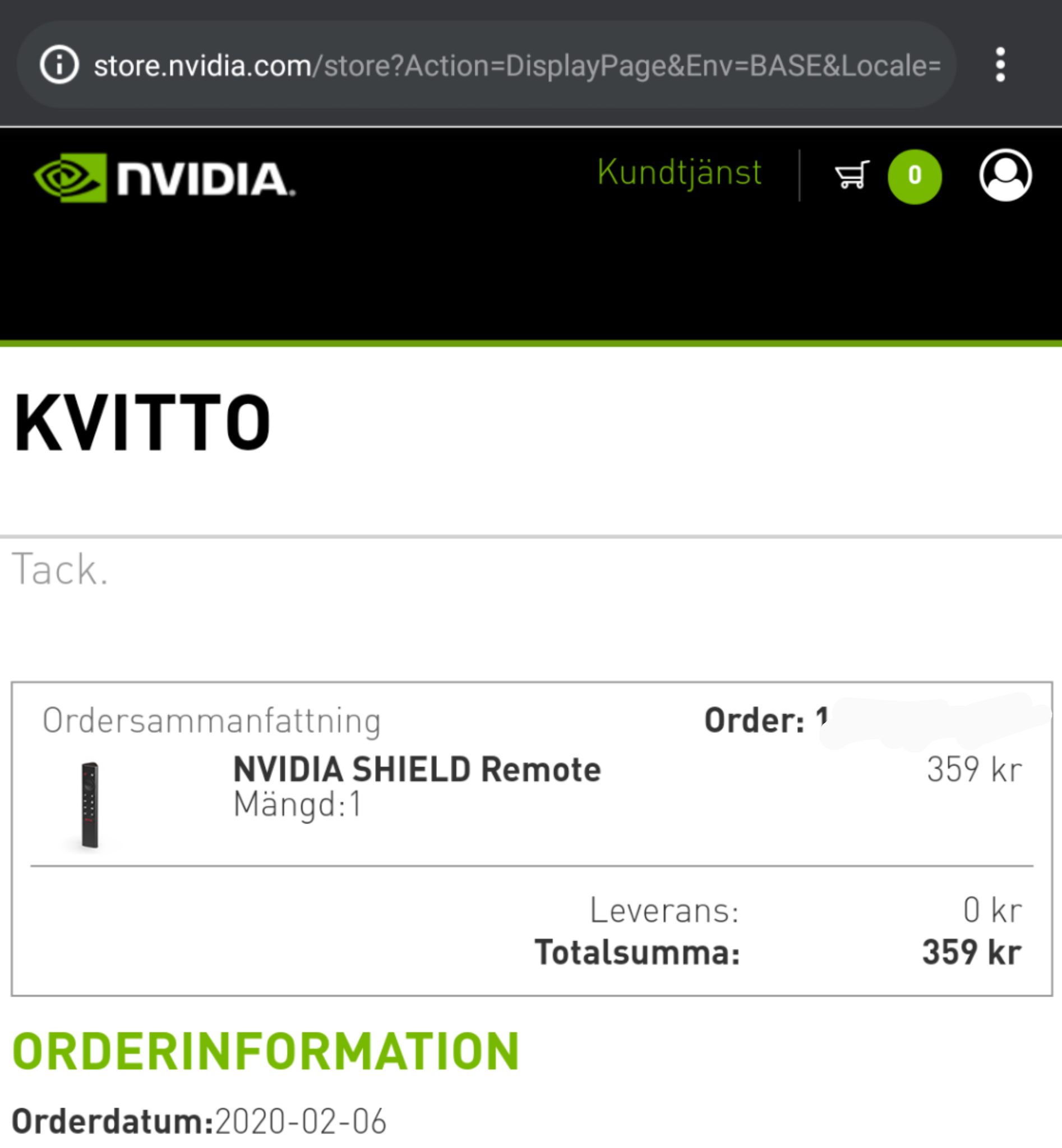Screen dimensions: 1062x1148
Task: Select the KVITTO receipt heading
Action: pyautogui.click(x=142, y=423)
